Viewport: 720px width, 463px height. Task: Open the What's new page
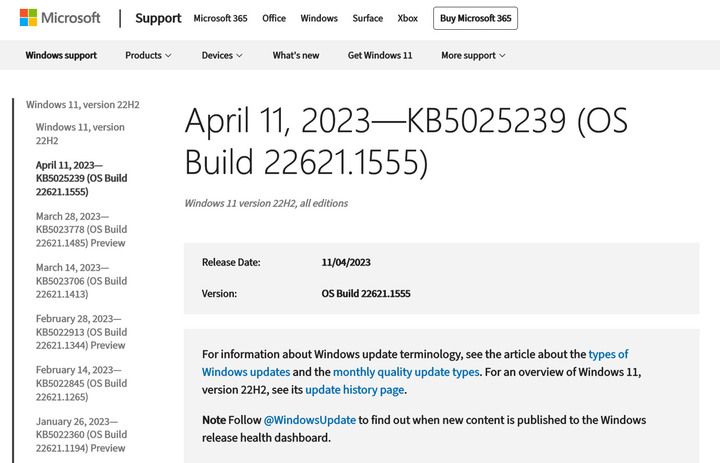click(x=296, y=55)
